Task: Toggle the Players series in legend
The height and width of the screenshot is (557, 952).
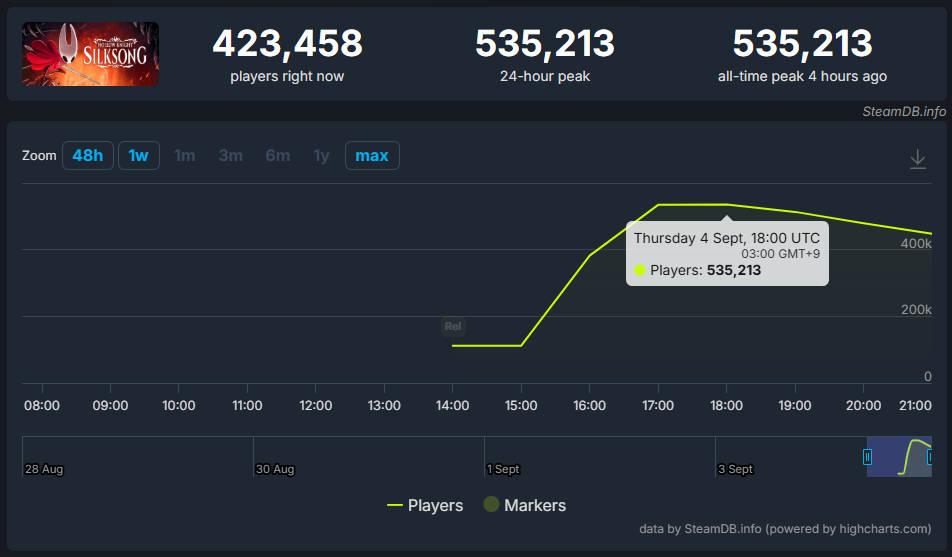Action: 425,505
